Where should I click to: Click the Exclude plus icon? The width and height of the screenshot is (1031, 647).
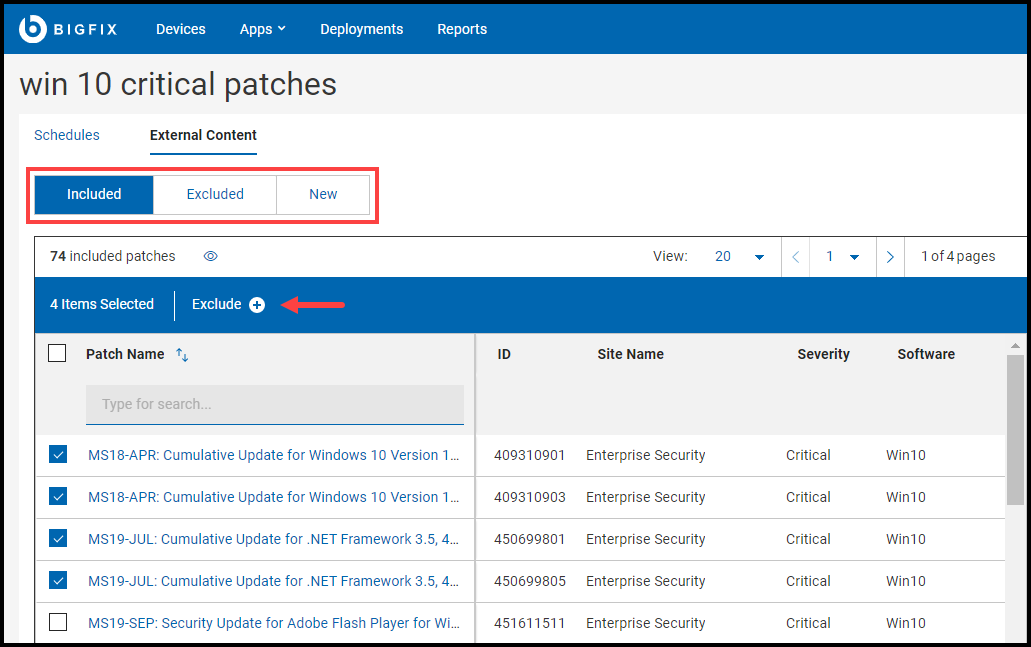(257, 305)
